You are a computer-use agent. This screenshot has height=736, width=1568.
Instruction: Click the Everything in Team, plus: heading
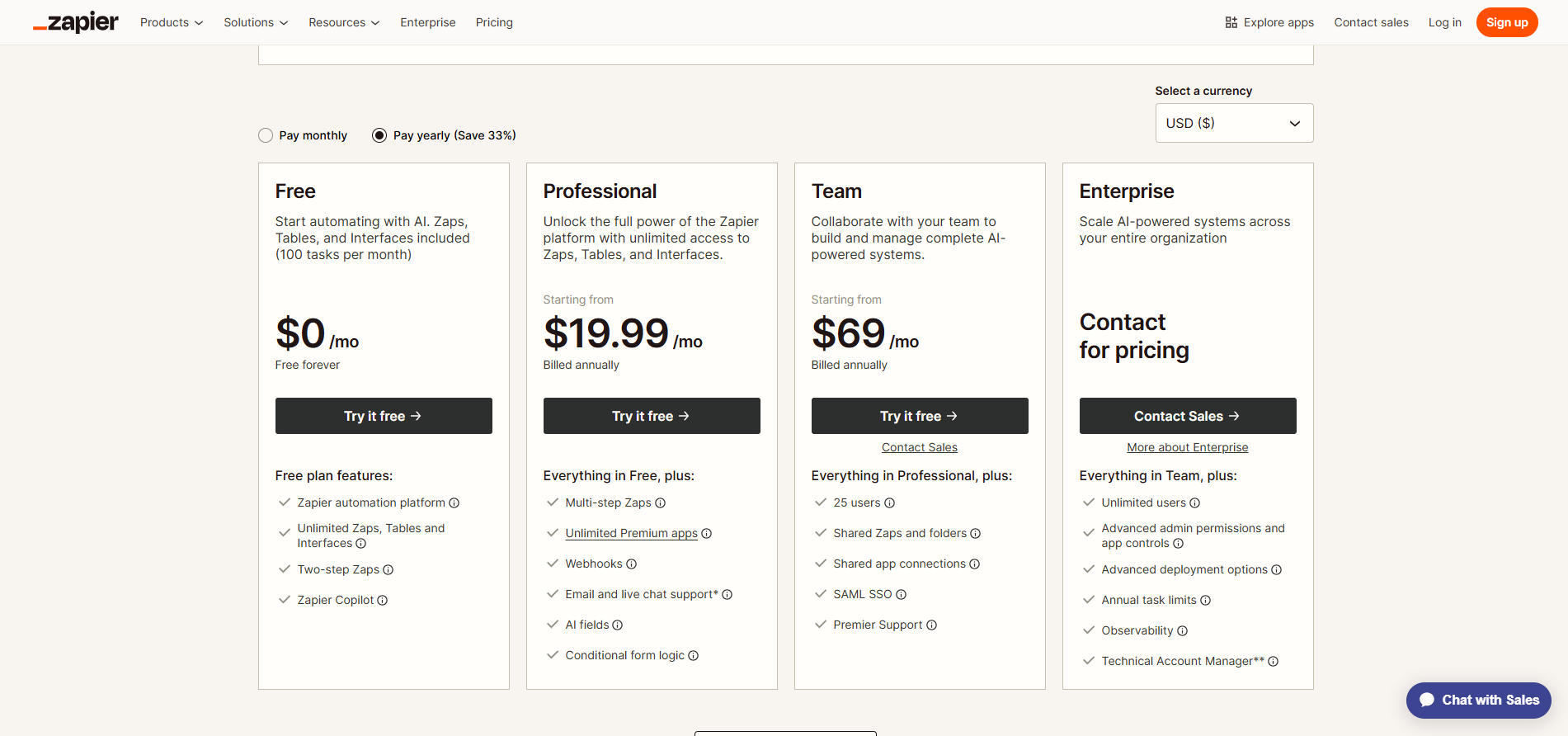[x=1158, y=475]
